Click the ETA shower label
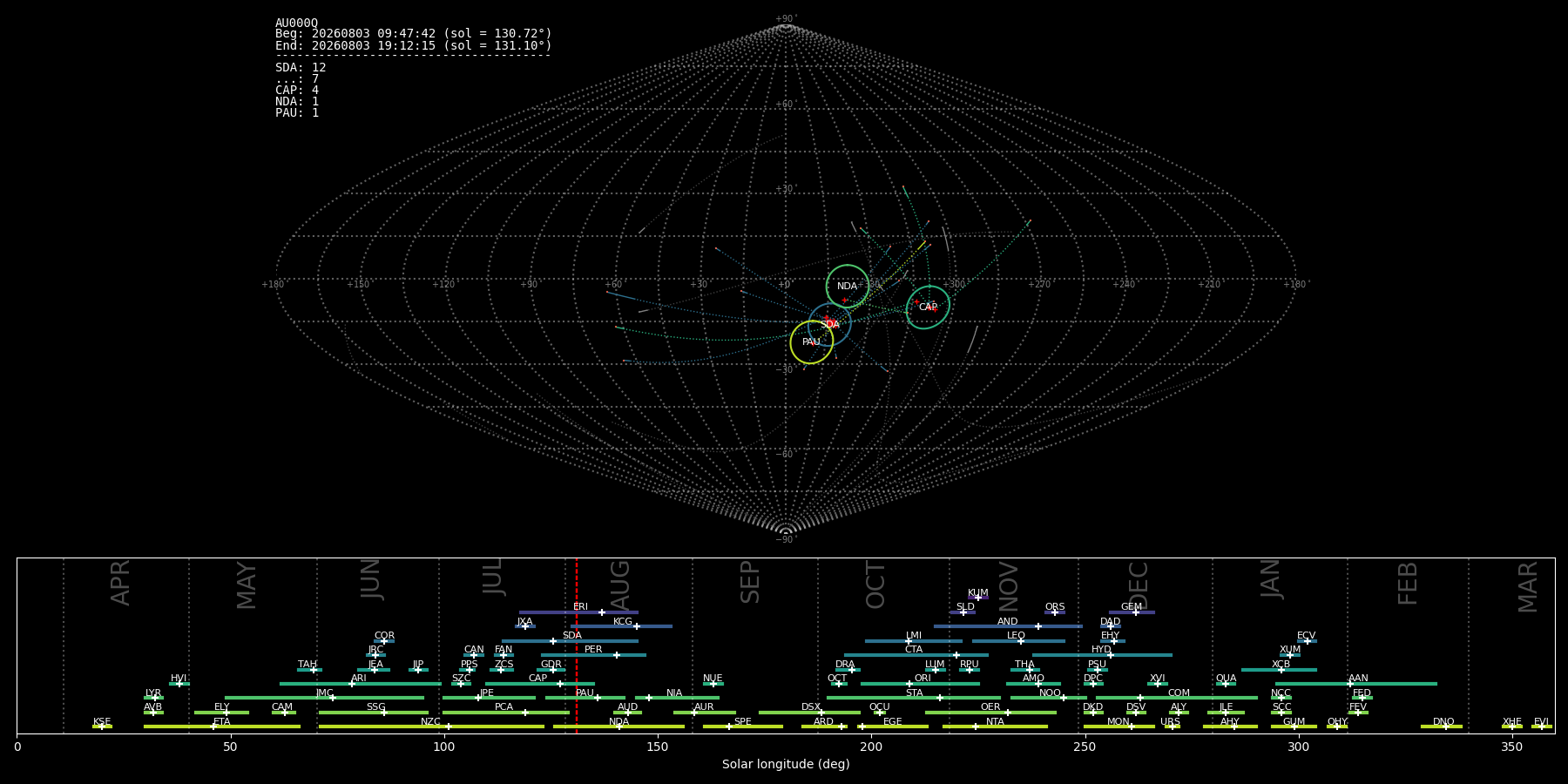 coord(222,721)
